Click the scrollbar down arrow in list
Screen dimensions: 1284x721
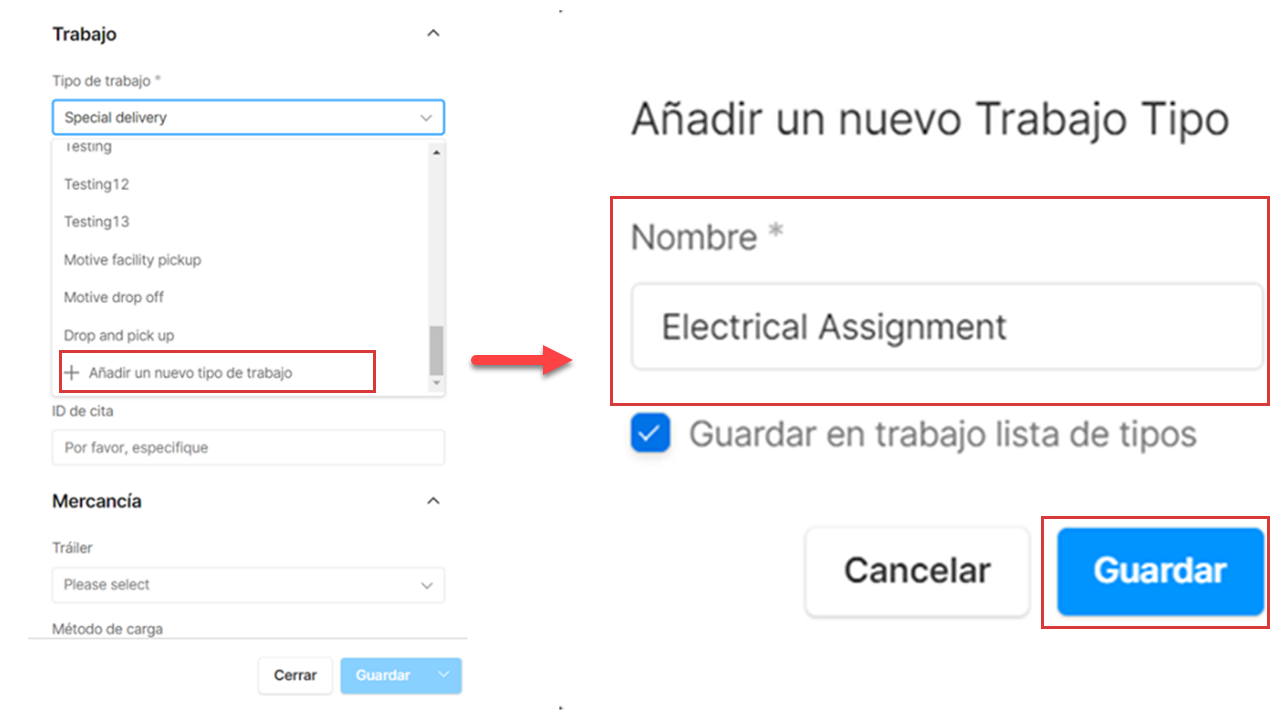(435, 384)
